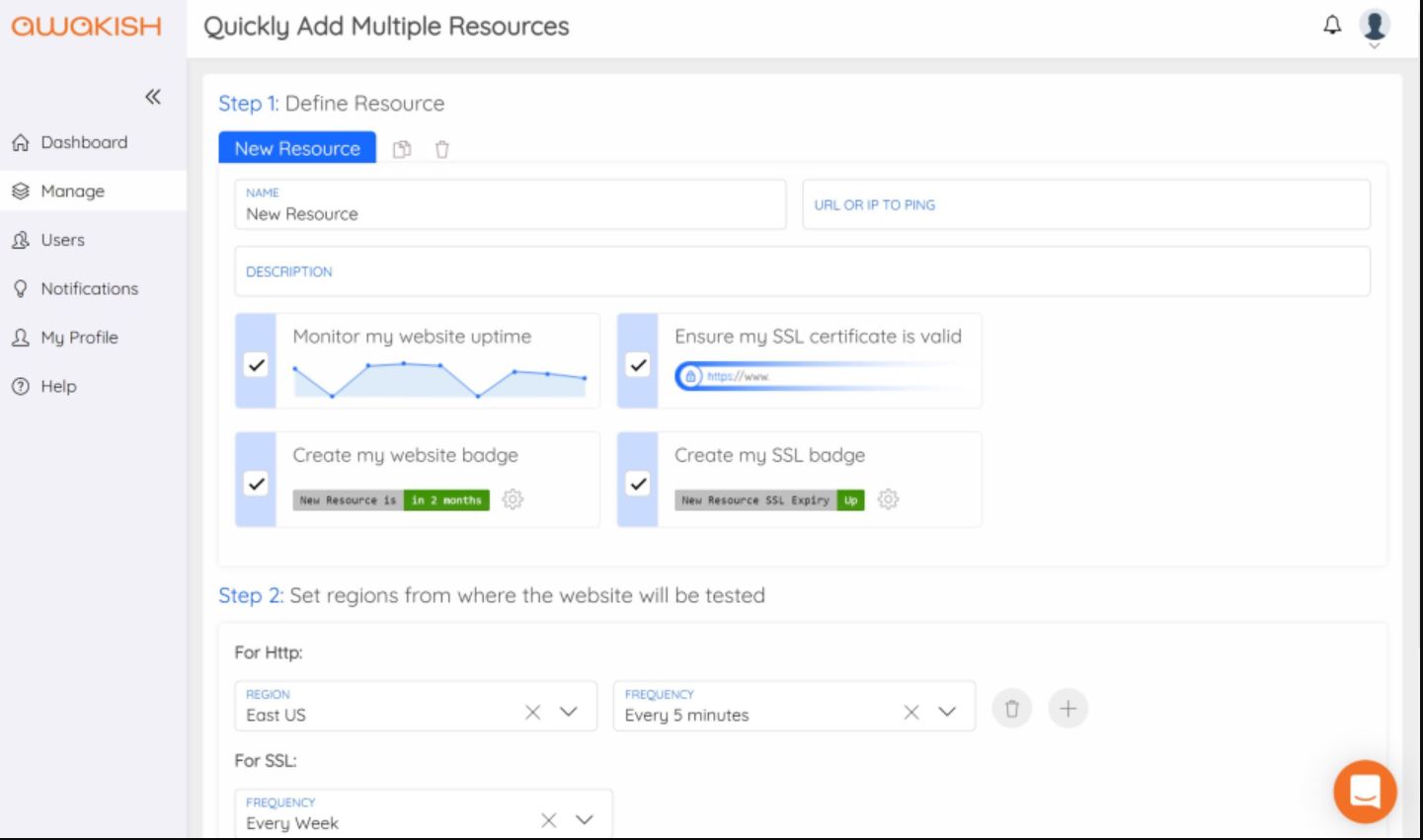Expand the East US region dropdown
1423x840 pixels.
569,712
